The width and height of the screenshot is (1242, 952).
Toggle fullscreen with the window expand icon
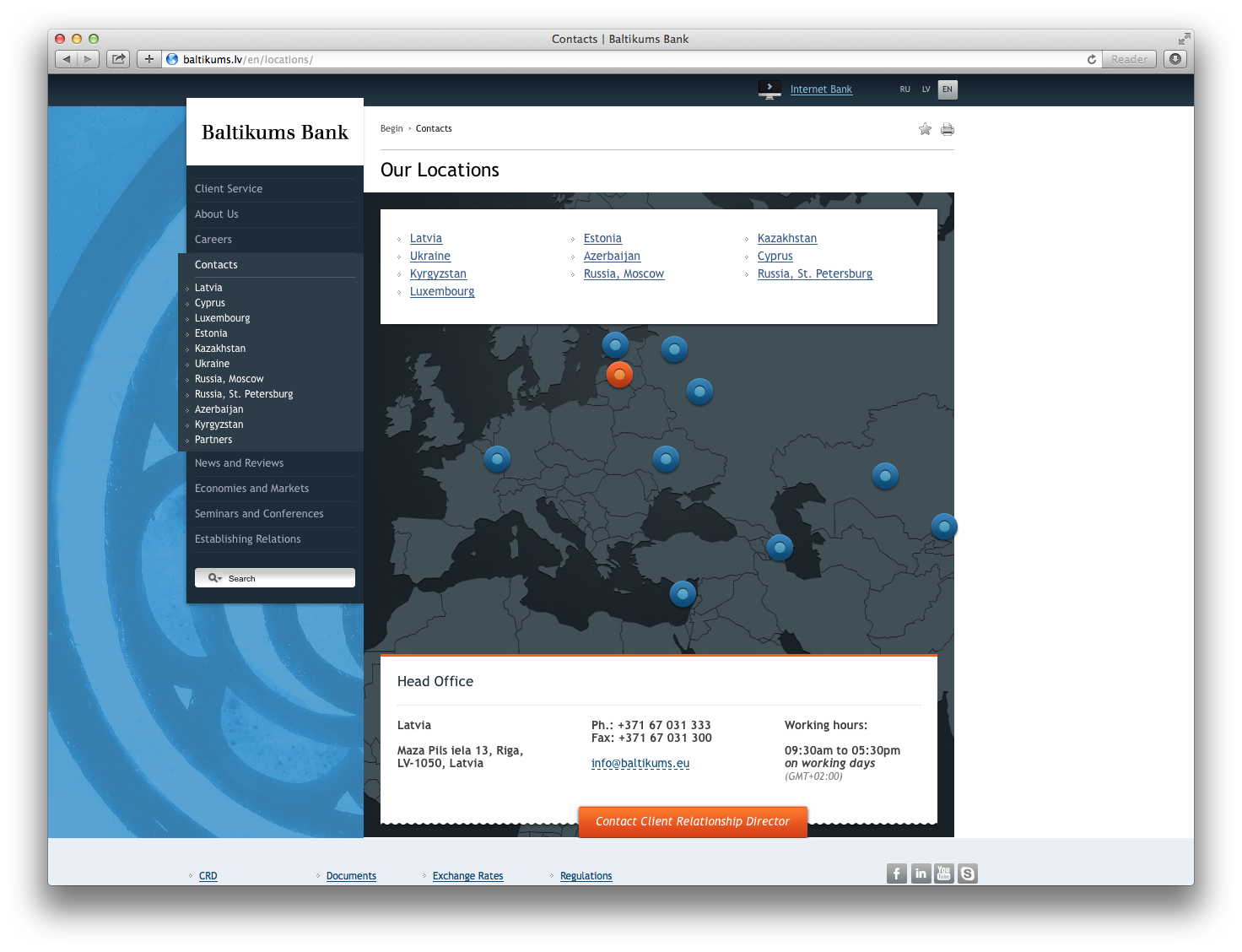(1184, 39)
